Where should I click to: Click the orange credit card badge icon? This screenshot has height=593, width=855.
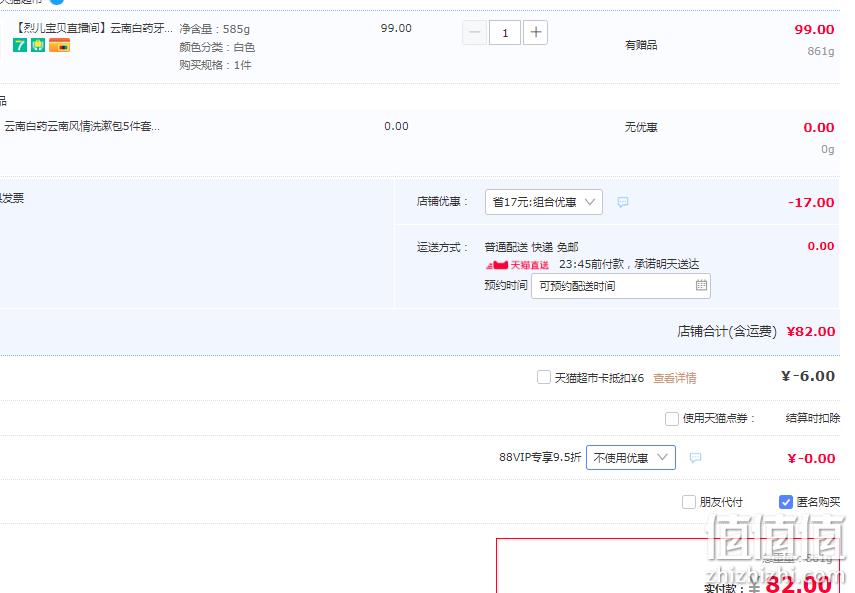[59, 45]
